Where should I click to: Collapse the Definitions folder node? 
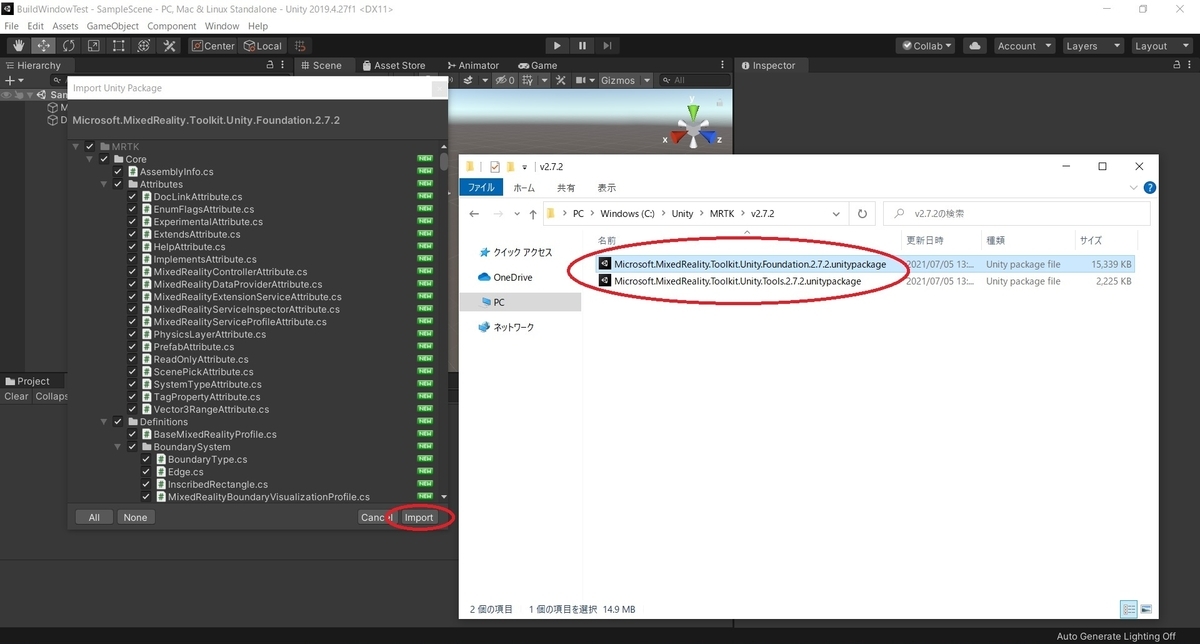(104, 422)
